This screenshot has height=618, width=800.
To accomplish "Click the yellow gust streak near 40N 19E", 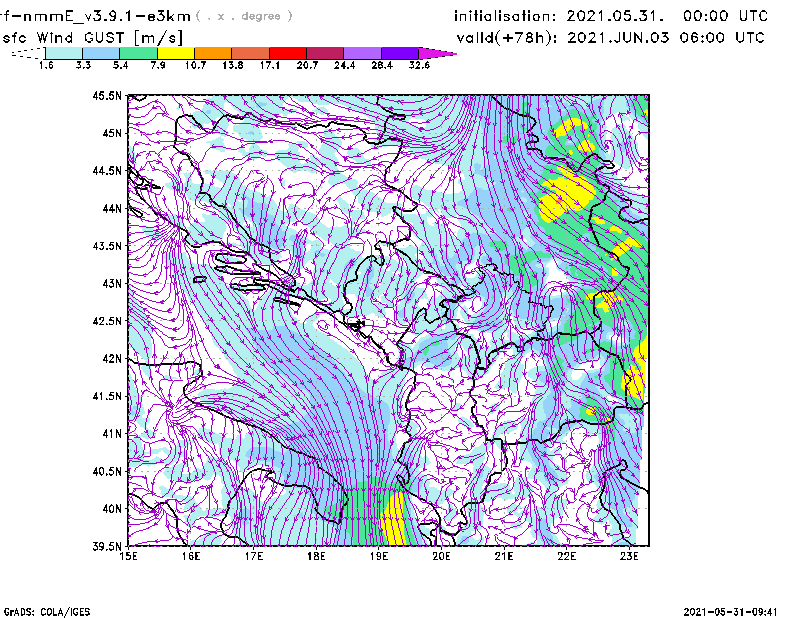I will 393,520.
